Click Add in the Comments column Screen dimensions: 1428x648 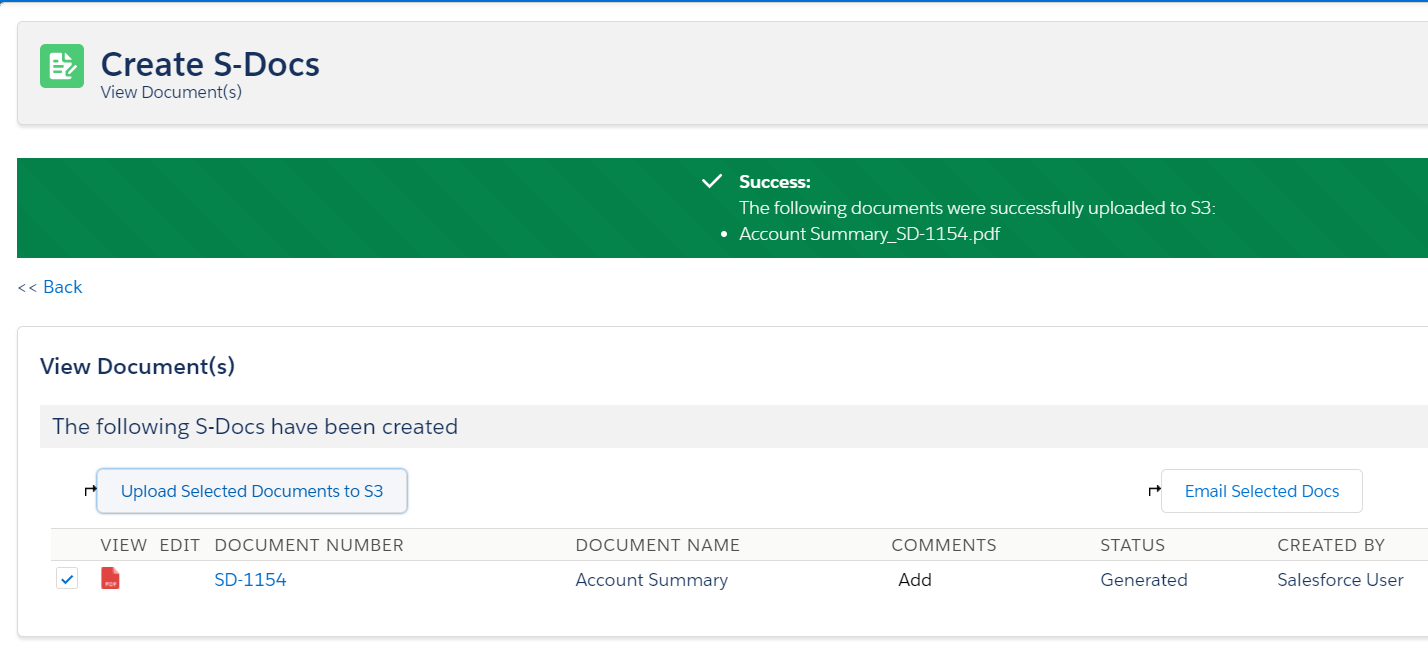pos(915,580)
